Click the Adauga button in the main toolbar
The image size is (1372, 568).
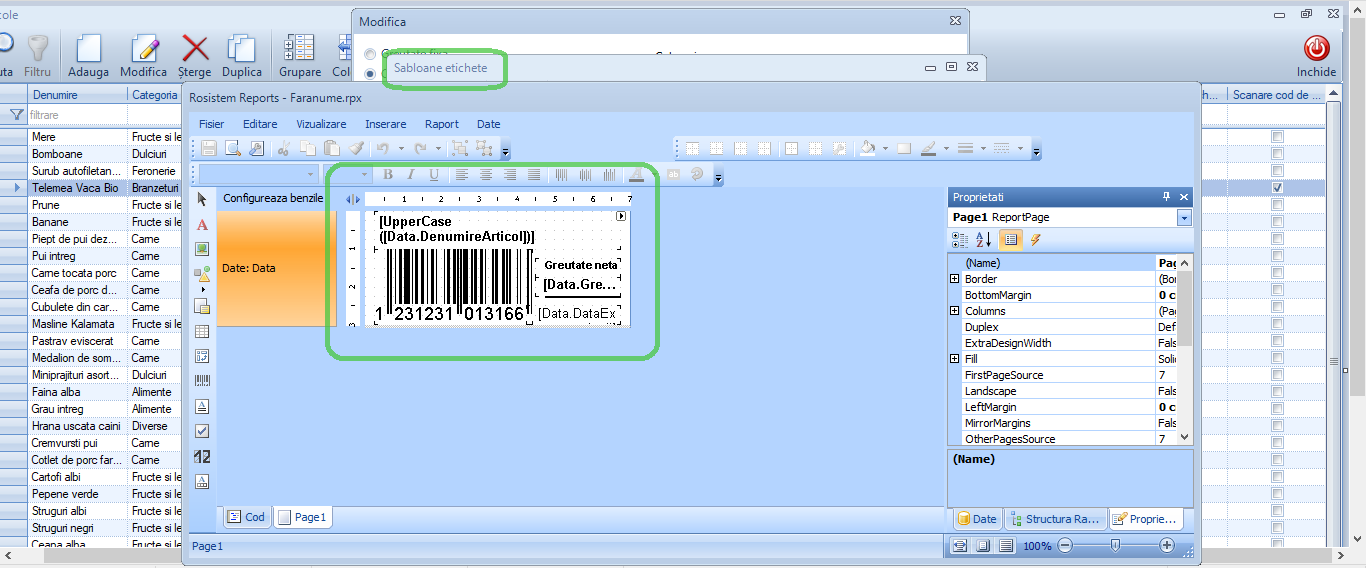(x=89, y=55)
